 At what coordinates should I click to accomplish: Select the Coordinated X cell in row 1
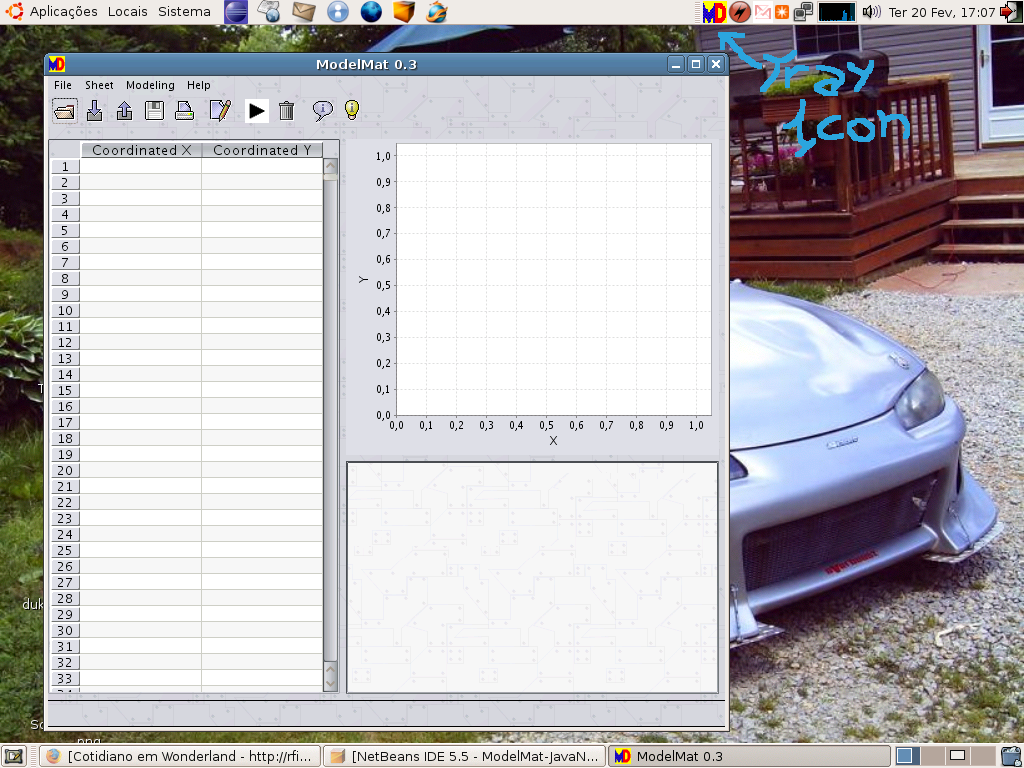tap(141, 167)
